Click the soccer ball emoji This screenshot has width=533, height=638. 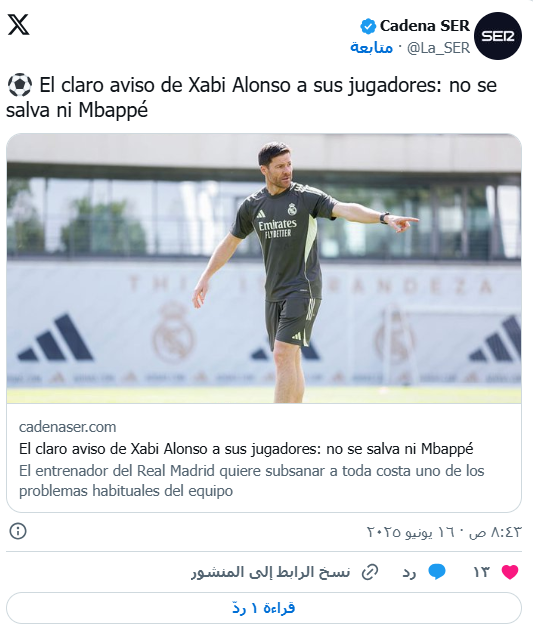(x=20, y=85)
